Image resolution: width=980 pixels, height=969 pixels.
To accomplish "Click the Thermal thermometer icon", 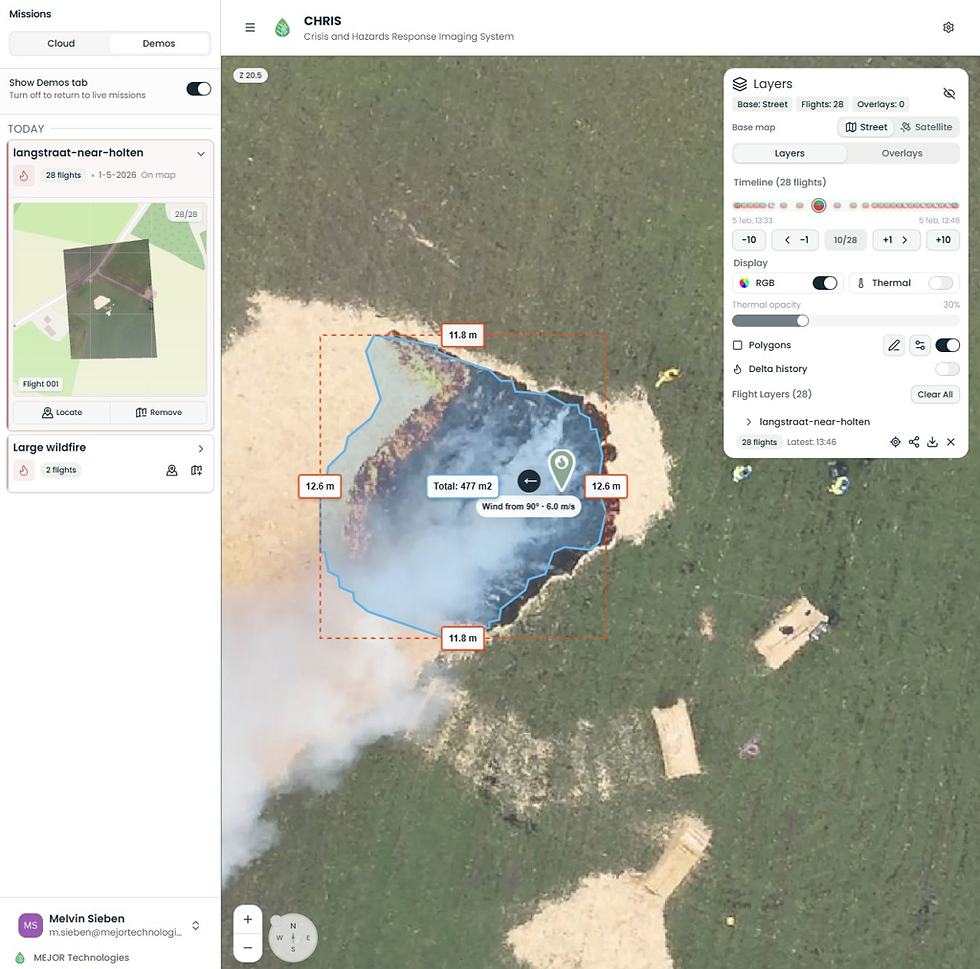I will 861,283.
